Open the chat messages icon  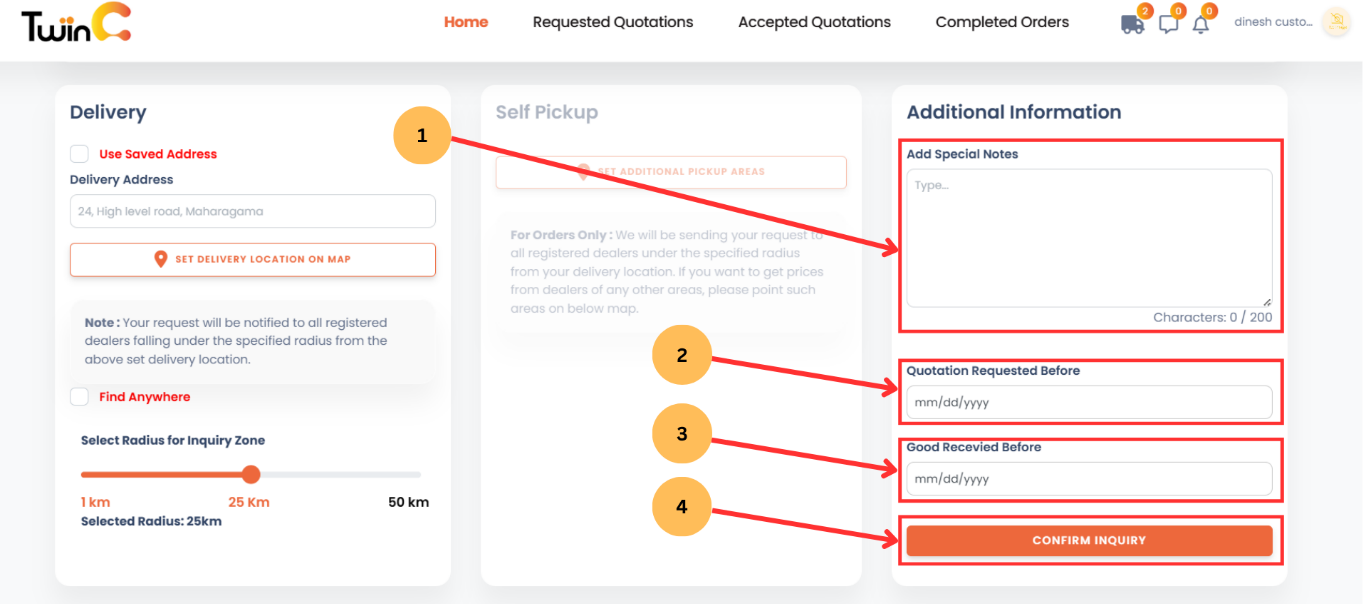click(x=1168, y=24)
